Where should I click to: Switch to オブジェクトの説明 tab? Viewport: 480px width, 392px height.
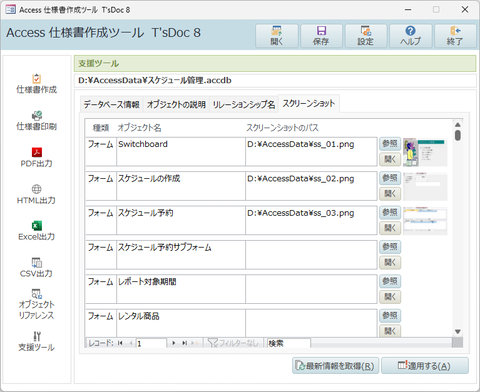(x=176, y=105)
